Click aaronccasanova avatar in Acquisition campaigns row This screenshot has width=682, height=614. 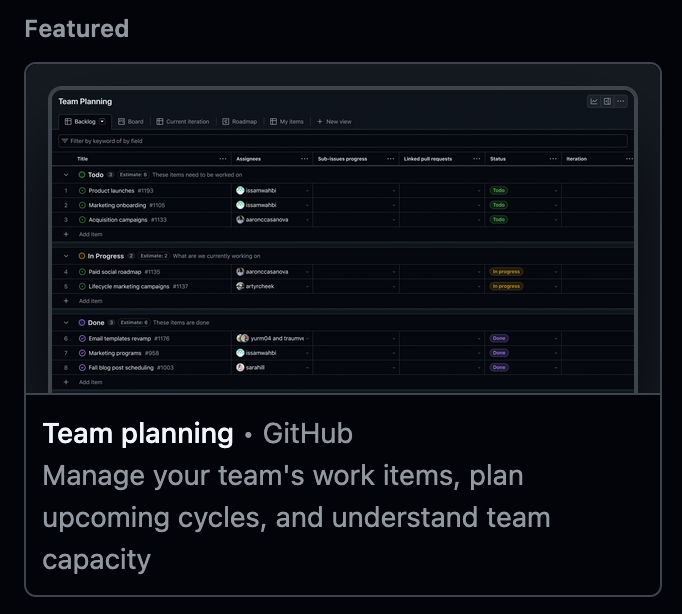click(240, 220)
